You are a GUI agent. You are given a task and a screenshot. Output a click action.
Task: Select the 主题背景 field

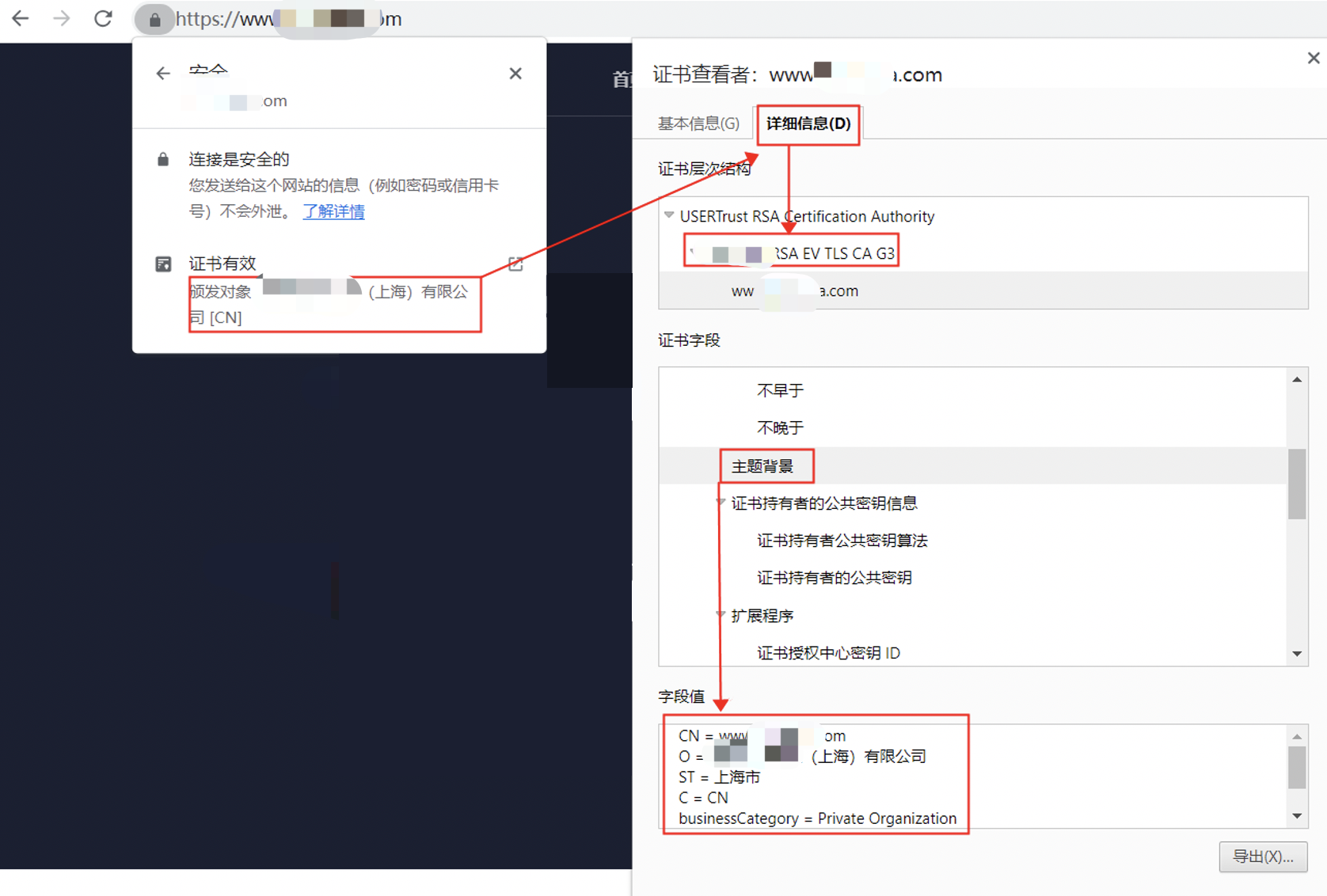[x=762, y=466]
